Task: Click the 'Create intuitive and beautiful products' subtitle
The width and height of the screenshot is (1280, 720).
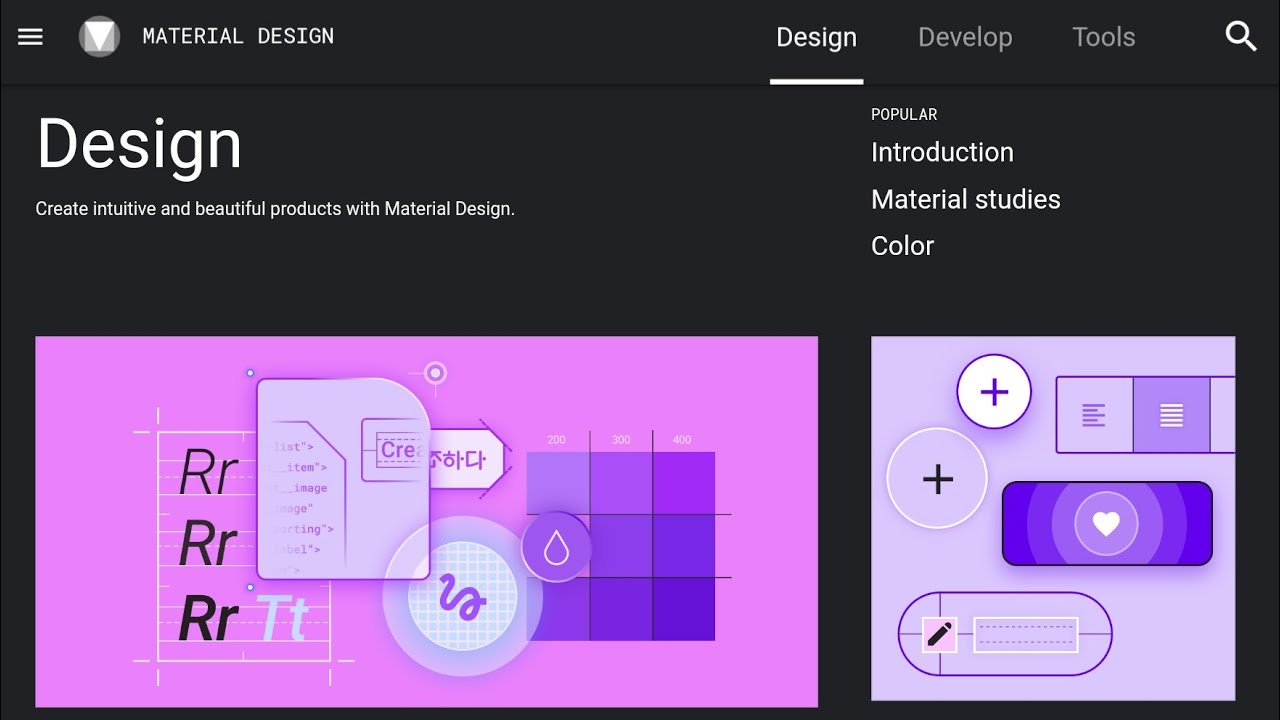Action: [275, 209]
